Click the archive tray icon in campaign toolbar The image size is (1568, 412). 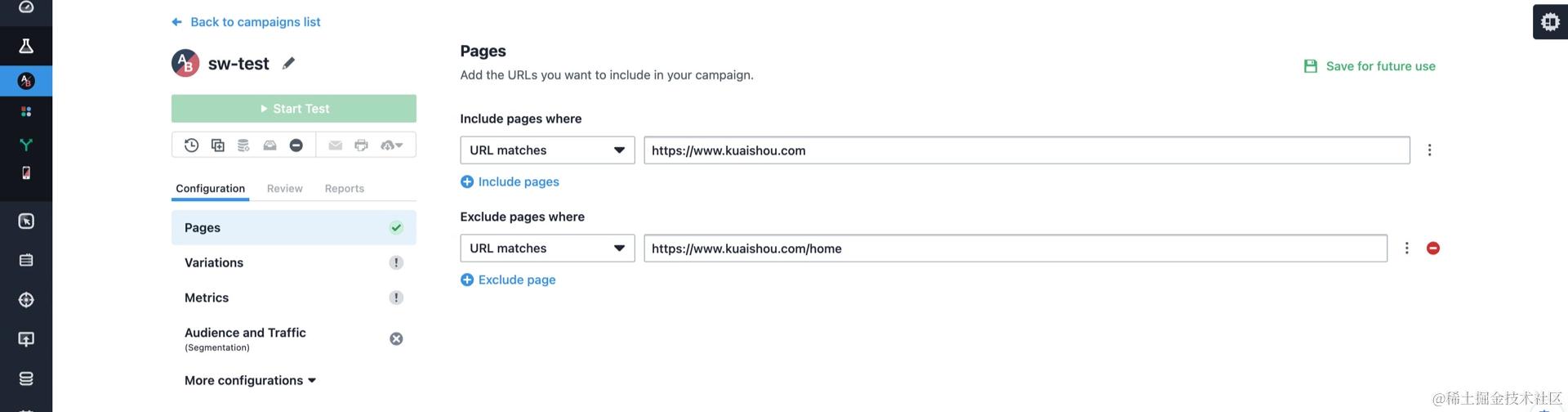(x=269, y=145)
